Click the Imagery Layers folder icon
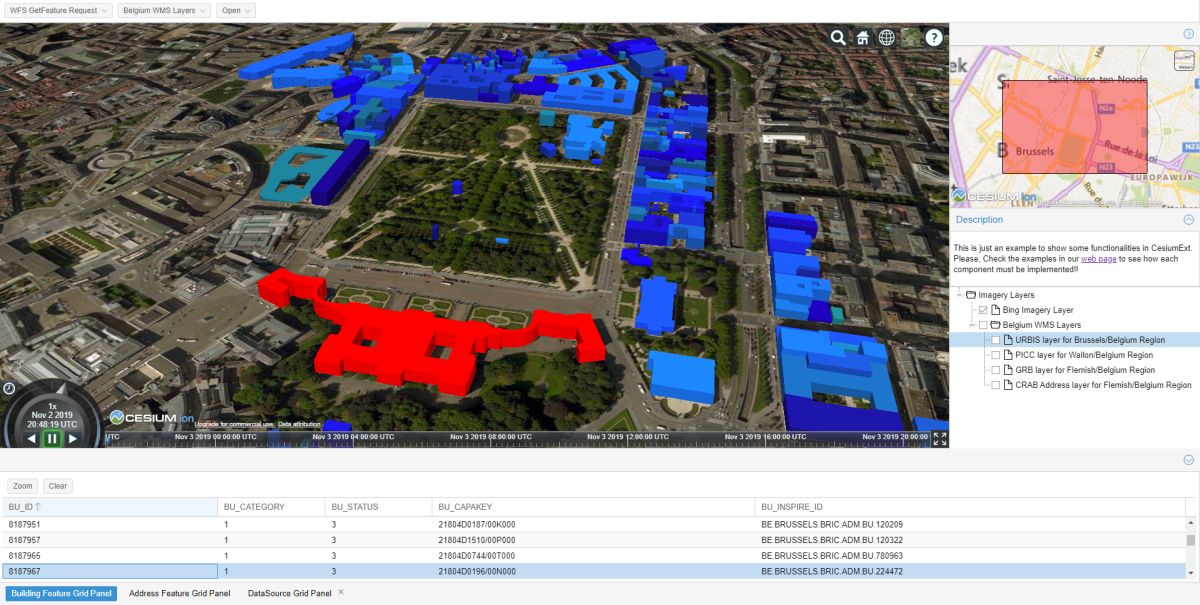This screenshot has width=1200, height=605. coord(971,295)
